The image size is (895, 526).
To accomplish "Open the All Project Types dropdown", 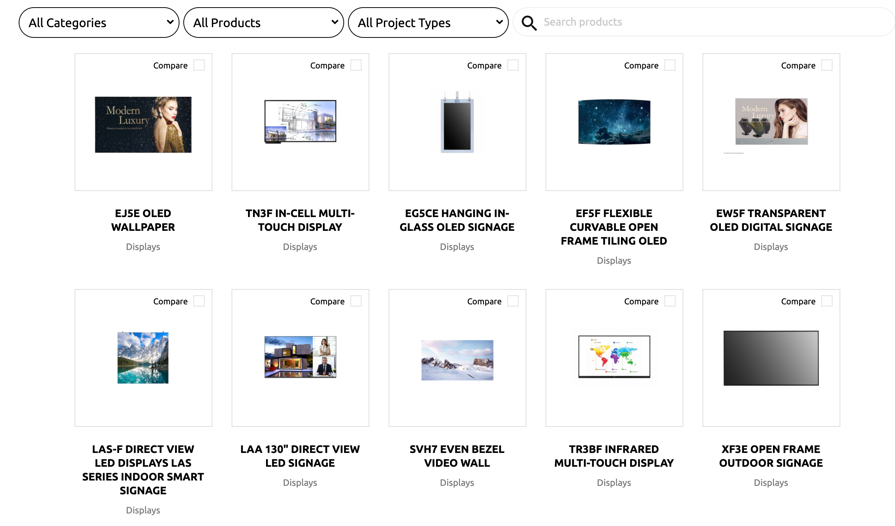I will [x=428, y=22].
